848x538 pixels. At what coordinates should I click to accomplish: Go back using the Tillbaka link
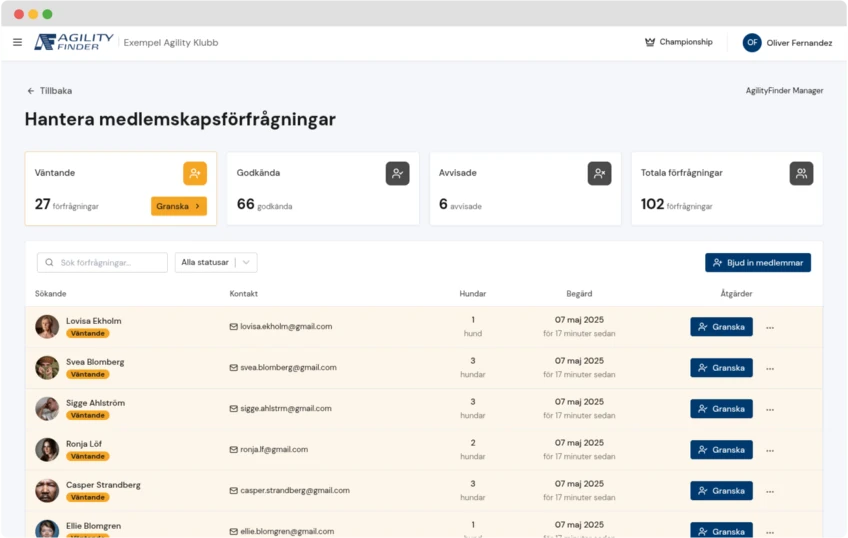pyautogui.click(x=49, y=91)
